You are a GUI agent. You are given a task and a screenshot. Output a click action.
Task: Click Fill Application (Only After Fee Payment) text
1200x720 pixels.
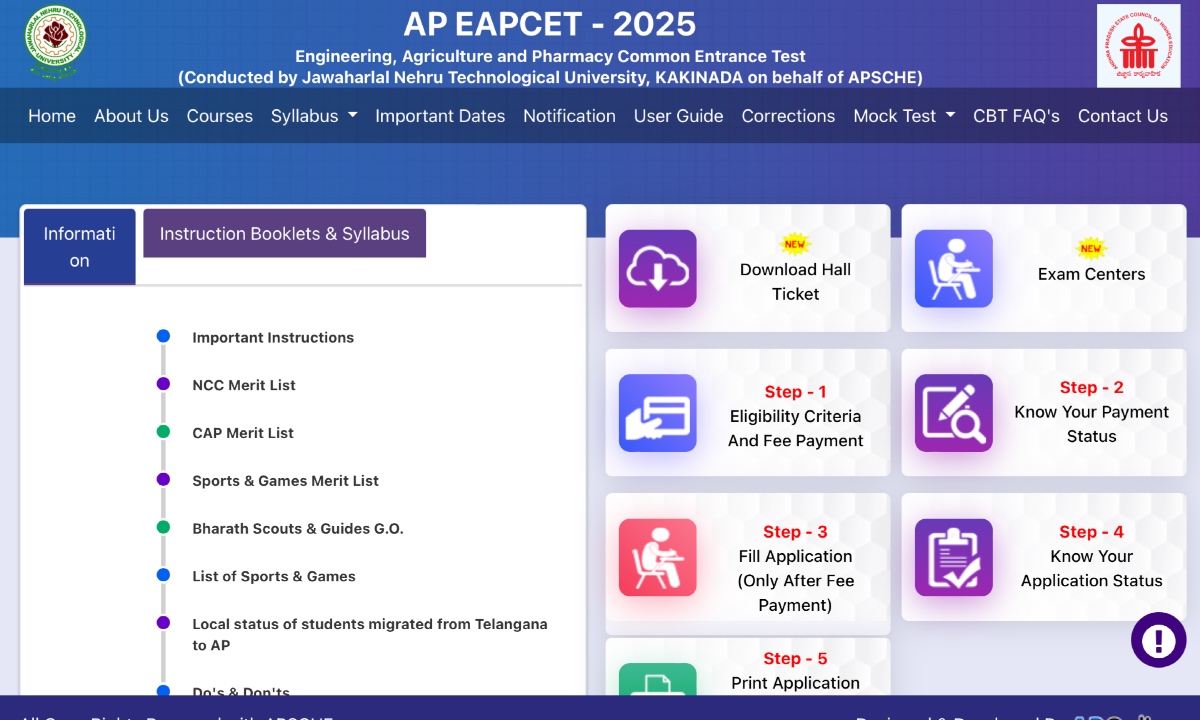795,580
